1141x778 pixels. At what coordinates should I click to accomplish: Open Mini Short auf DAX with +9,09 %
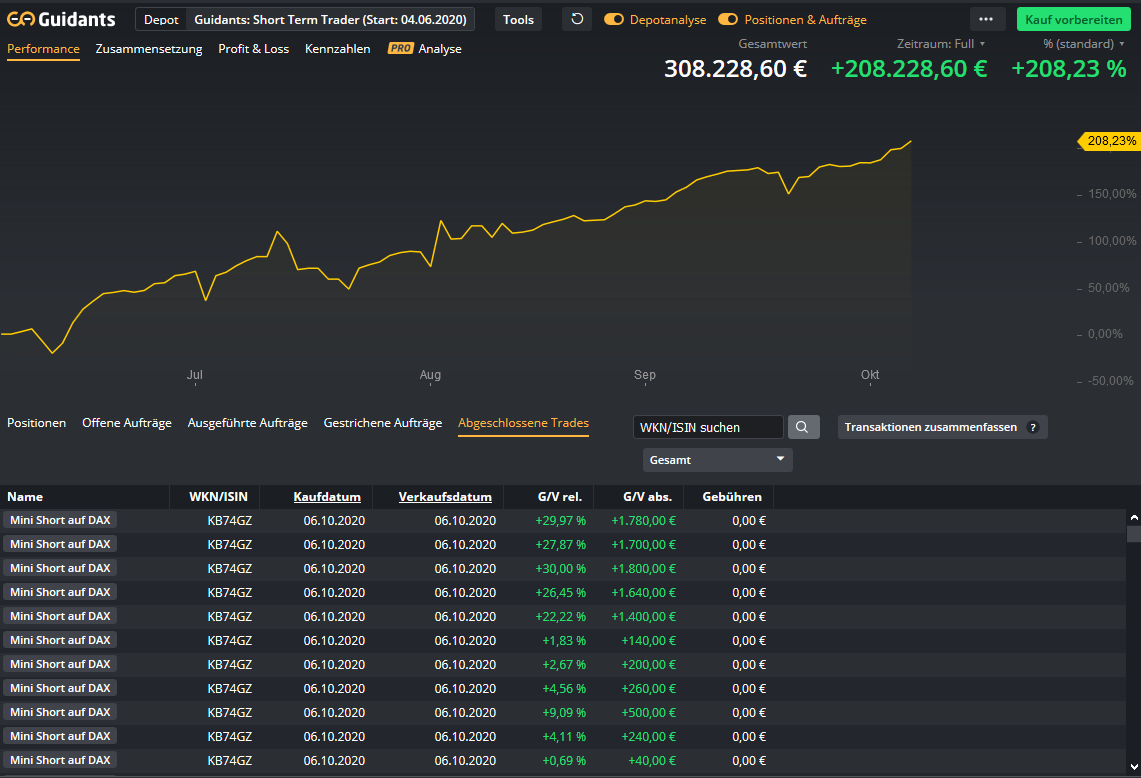(x=60, y=712)
